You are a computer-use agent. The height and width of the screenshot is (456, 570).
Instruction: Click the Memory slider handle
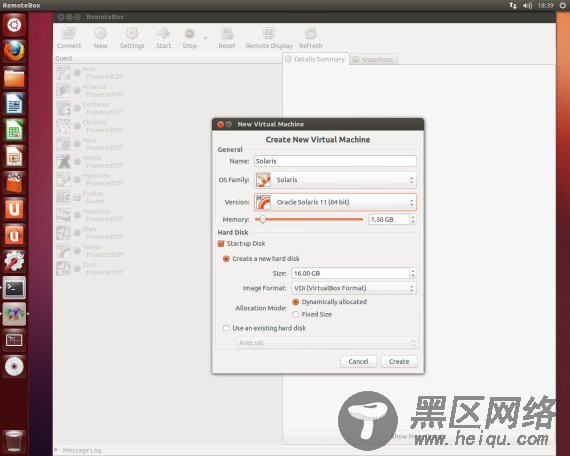pyautogui.click(x=262, y=219)
